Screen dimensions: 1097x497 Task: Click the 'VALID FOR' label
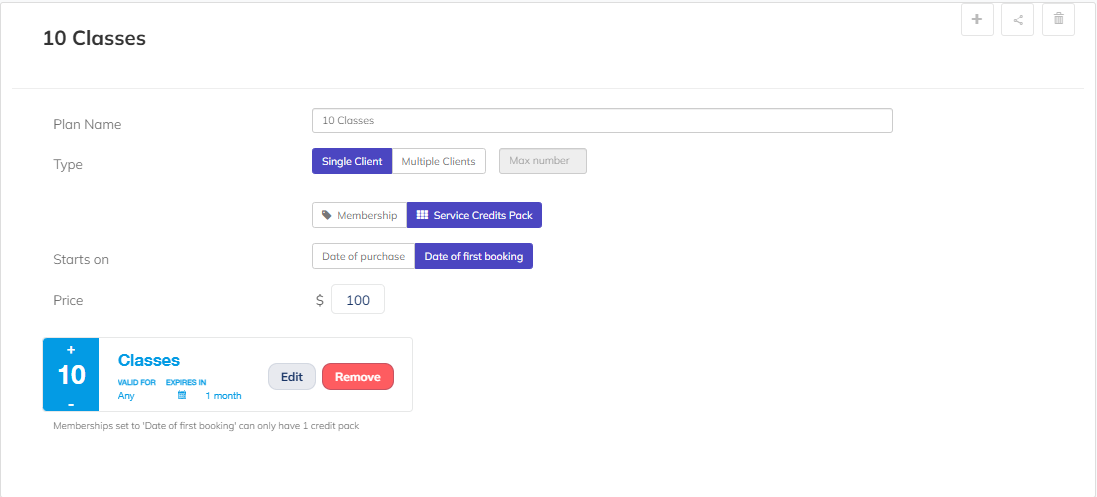pos(136,383)
